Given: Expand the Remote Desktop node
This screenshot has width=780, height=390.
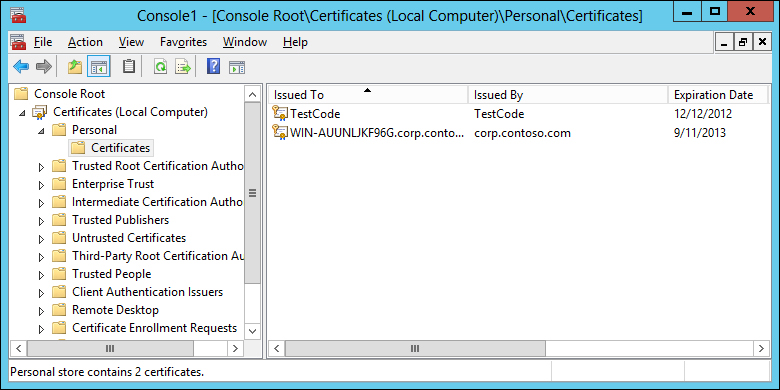Looking at the screenshot, I should pyautogui.click(x=41, y=311).
